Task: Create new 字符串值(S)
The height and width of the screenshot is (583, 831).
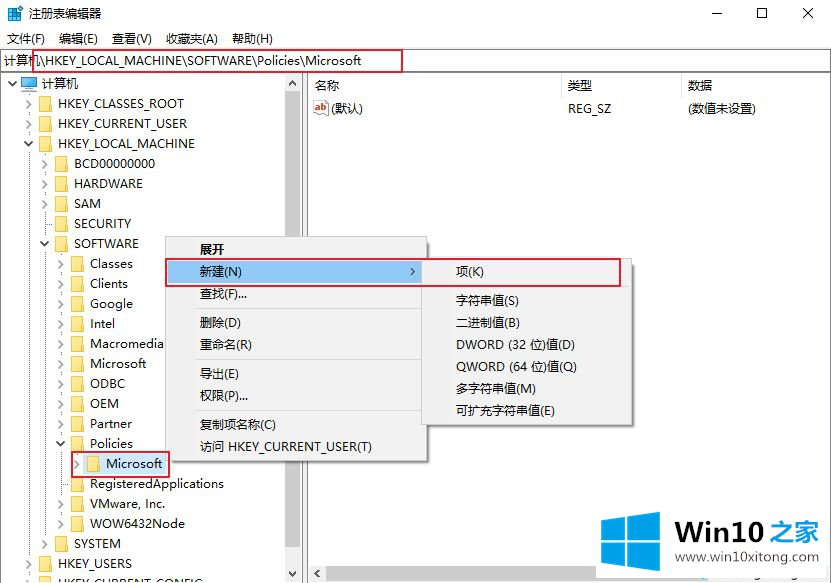Action: pyautogui.click(x=526, y=301)
